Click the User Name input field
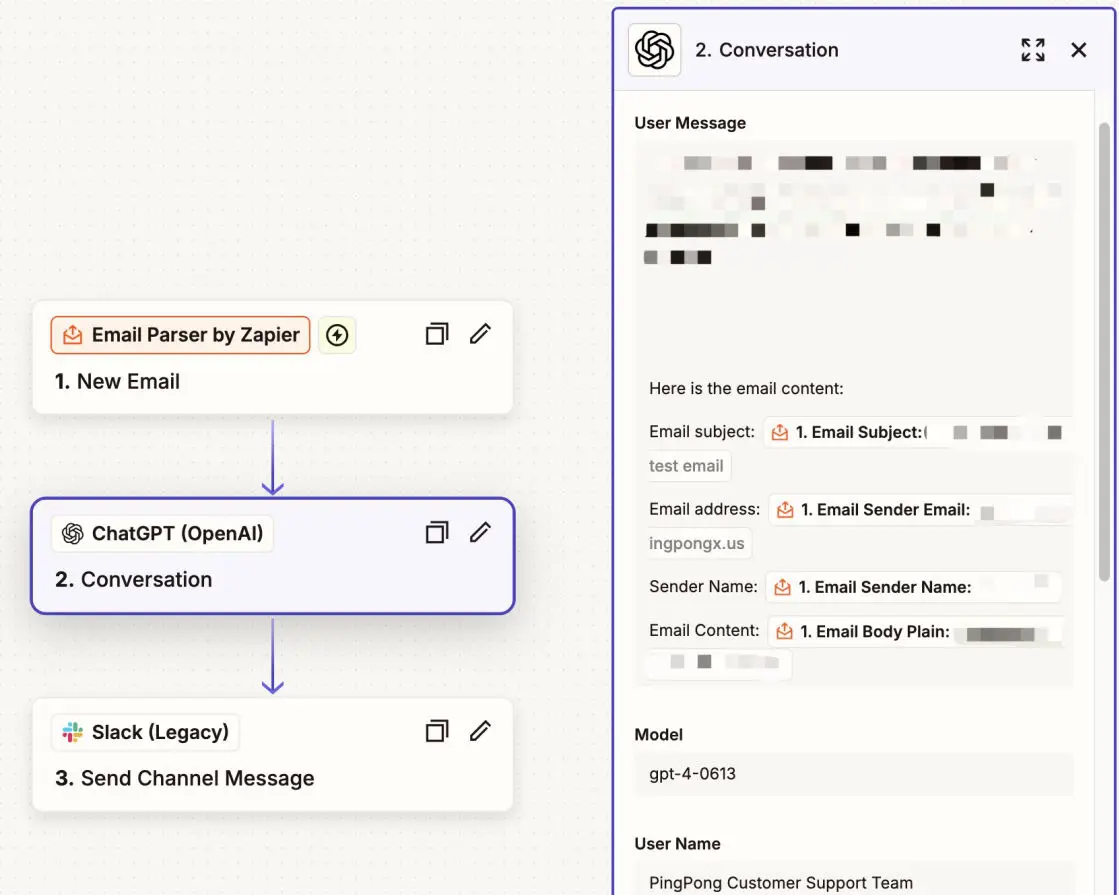Screen dimensions: 1119x895 [854, 881]
